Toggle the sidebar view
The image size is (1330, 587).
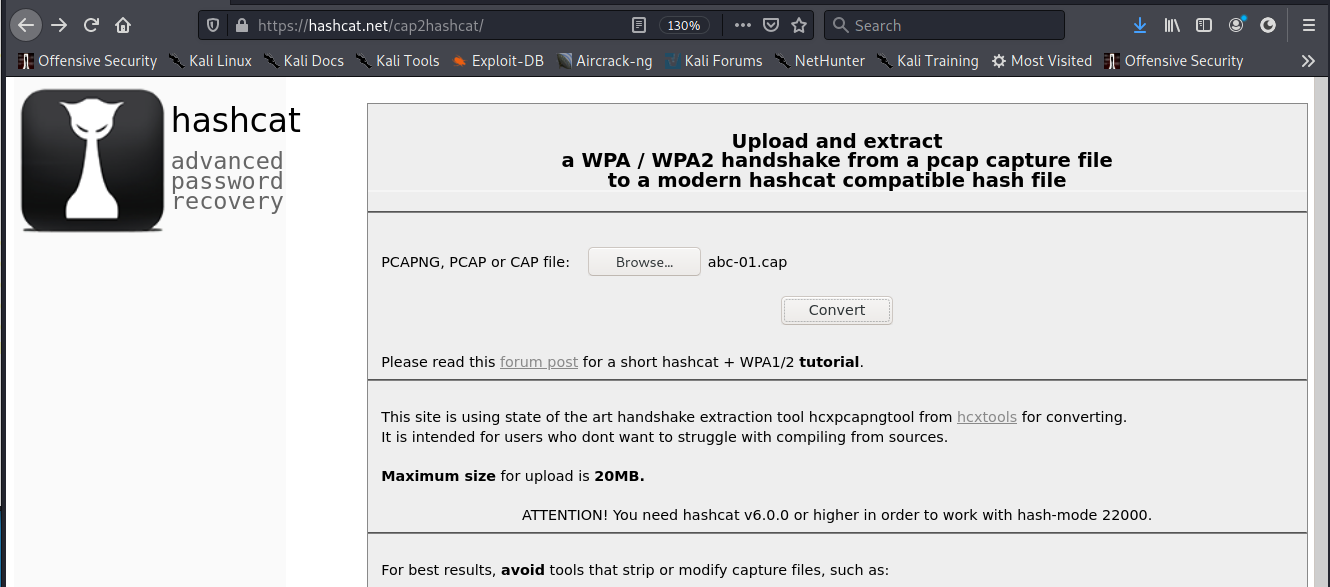click(1204, 25)
